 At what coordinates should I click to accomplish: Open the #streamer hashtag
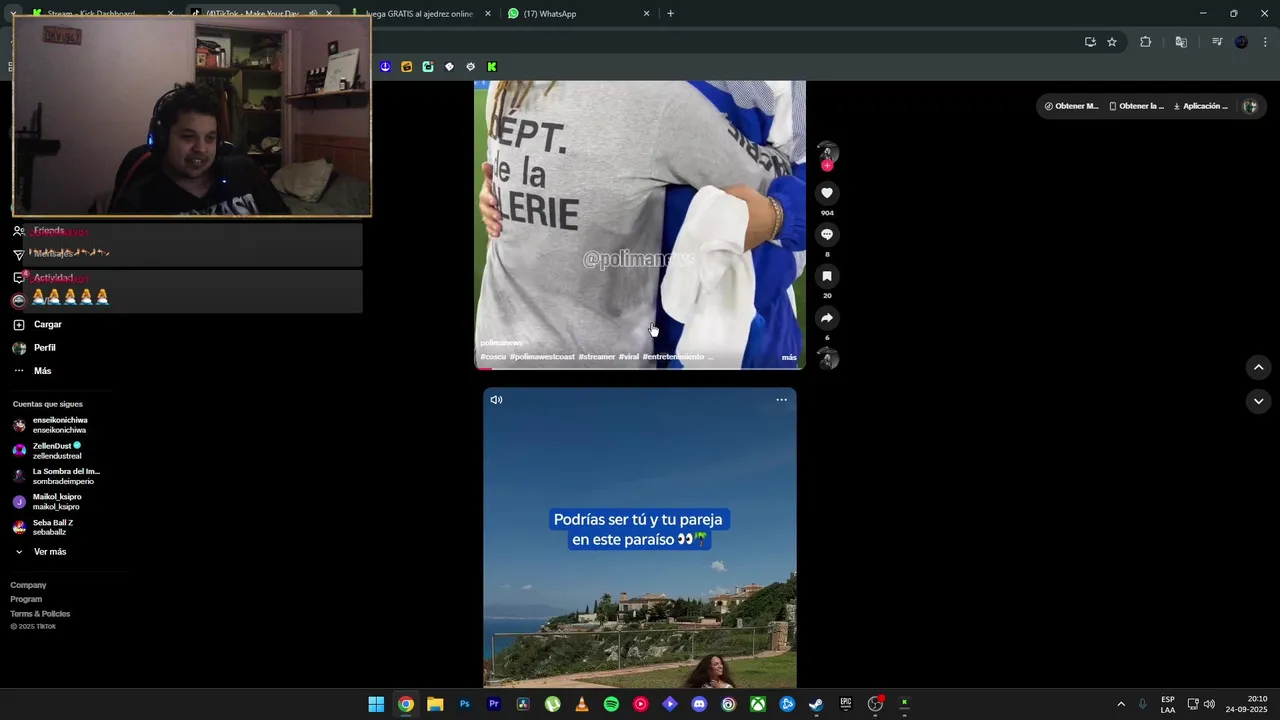pyautogui.click(x=597, y=357)
